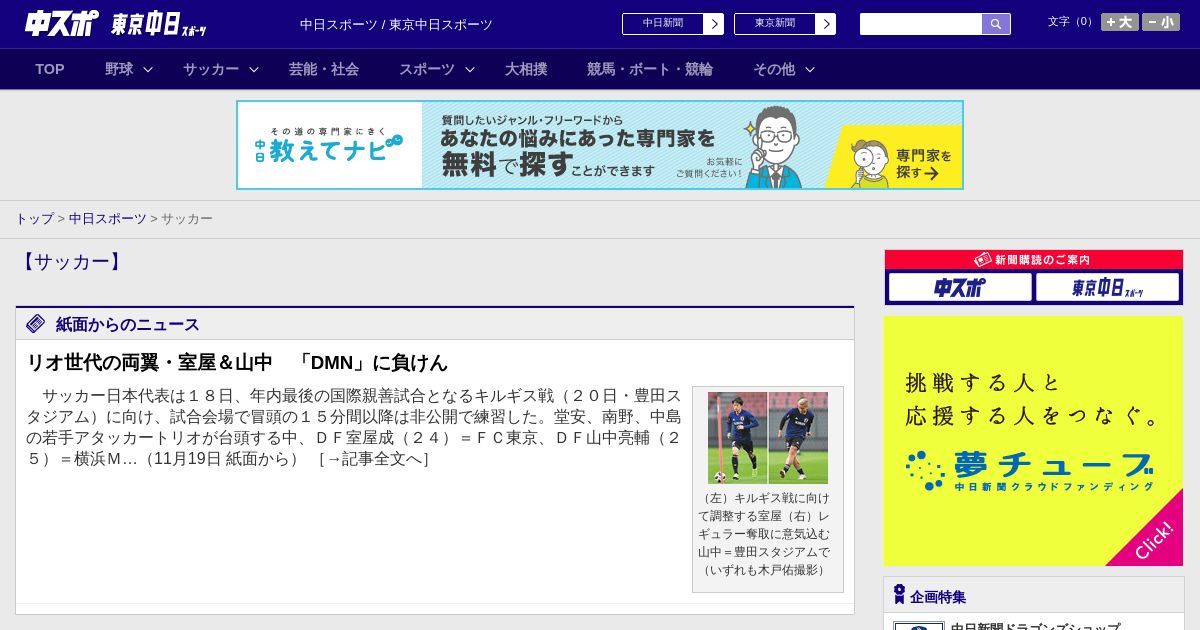This screenshot has width=1200, height=630.
Task: Open 中日新聞ドラゴンズショップ link
Action: click(x=1035, y=627)
